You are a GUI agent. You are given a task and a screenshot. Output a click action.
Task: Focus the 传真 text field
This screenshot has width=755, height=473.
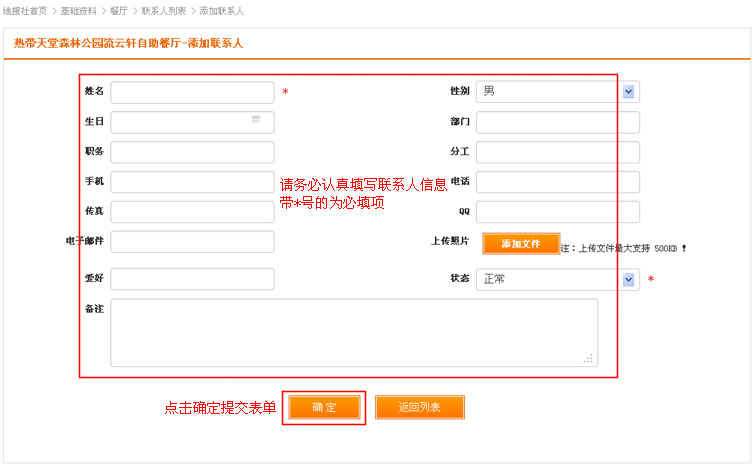pyautogui.click(x=192, y=212)
